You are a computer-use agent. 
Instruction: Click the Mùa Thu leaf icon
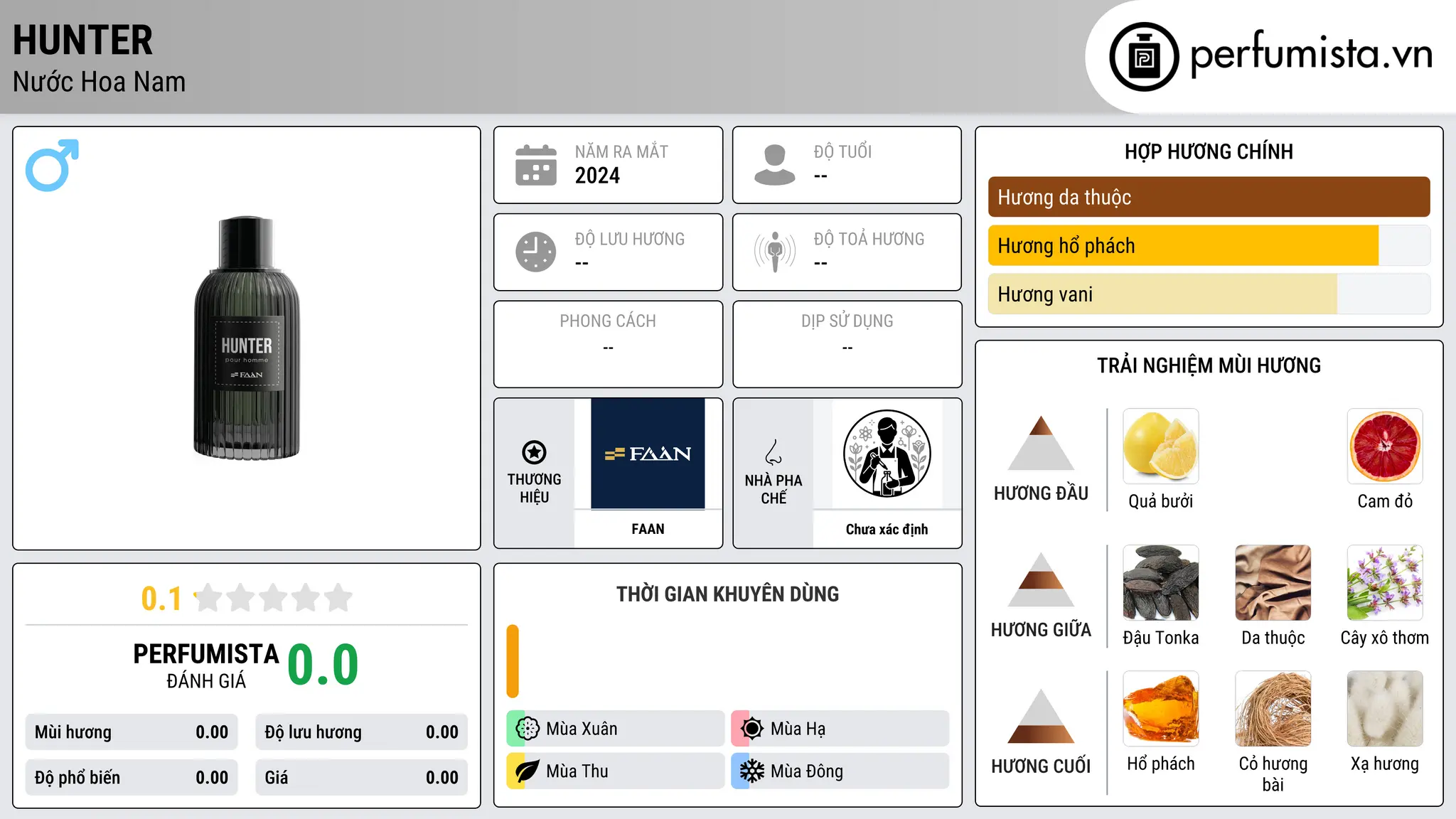tap(528, 771)
